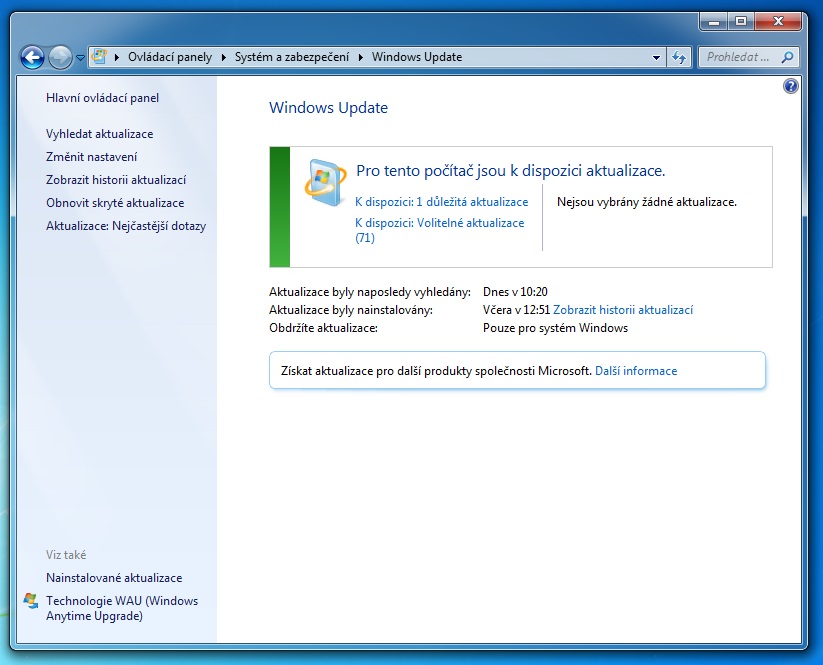This screenshot has height=665, width=823.
Task: Click Zobrazit historii aktualizací beside Včera v 12:51
Action: (x=623, y=310)
